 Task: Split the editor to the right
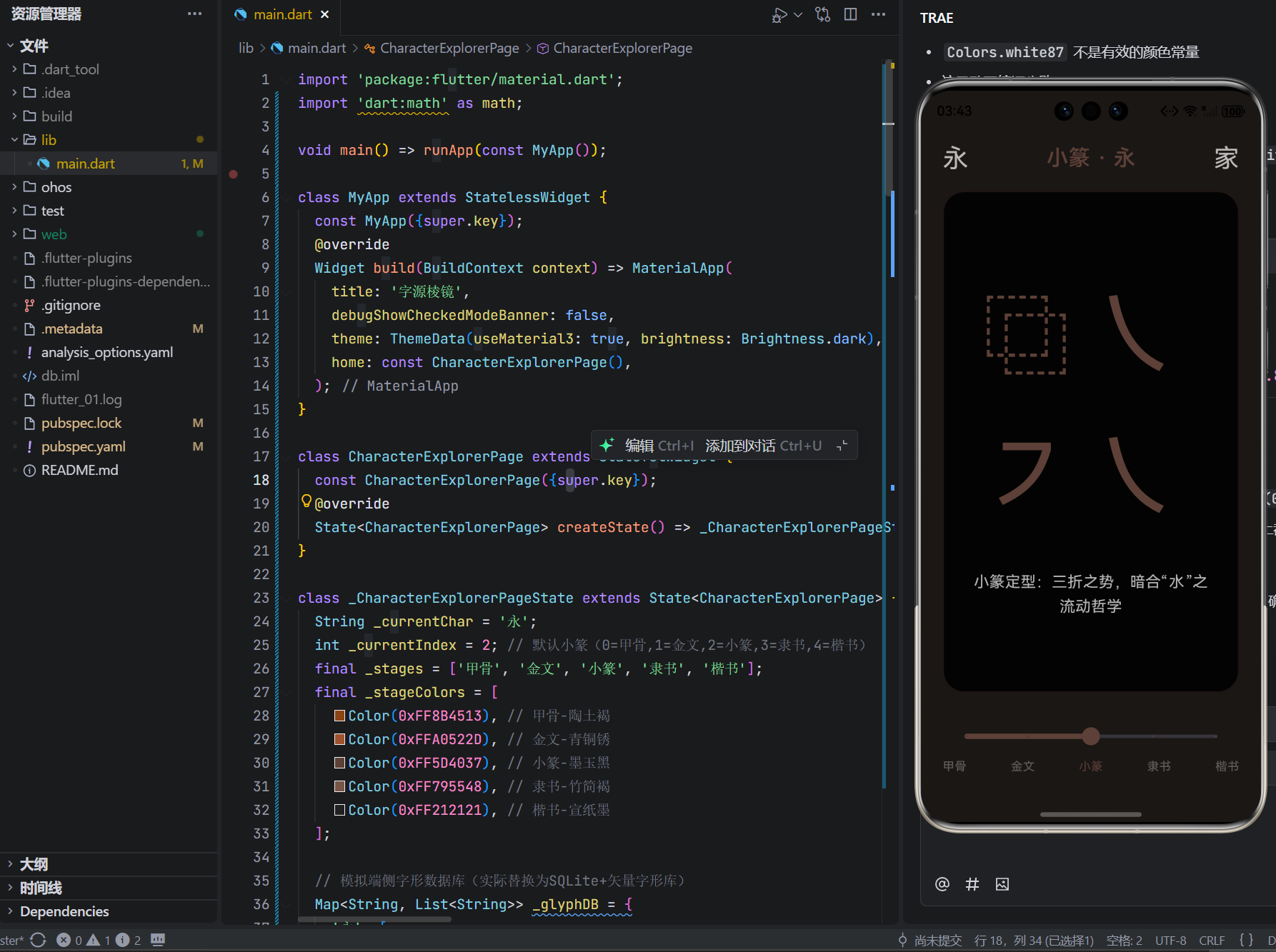(850, 14)
